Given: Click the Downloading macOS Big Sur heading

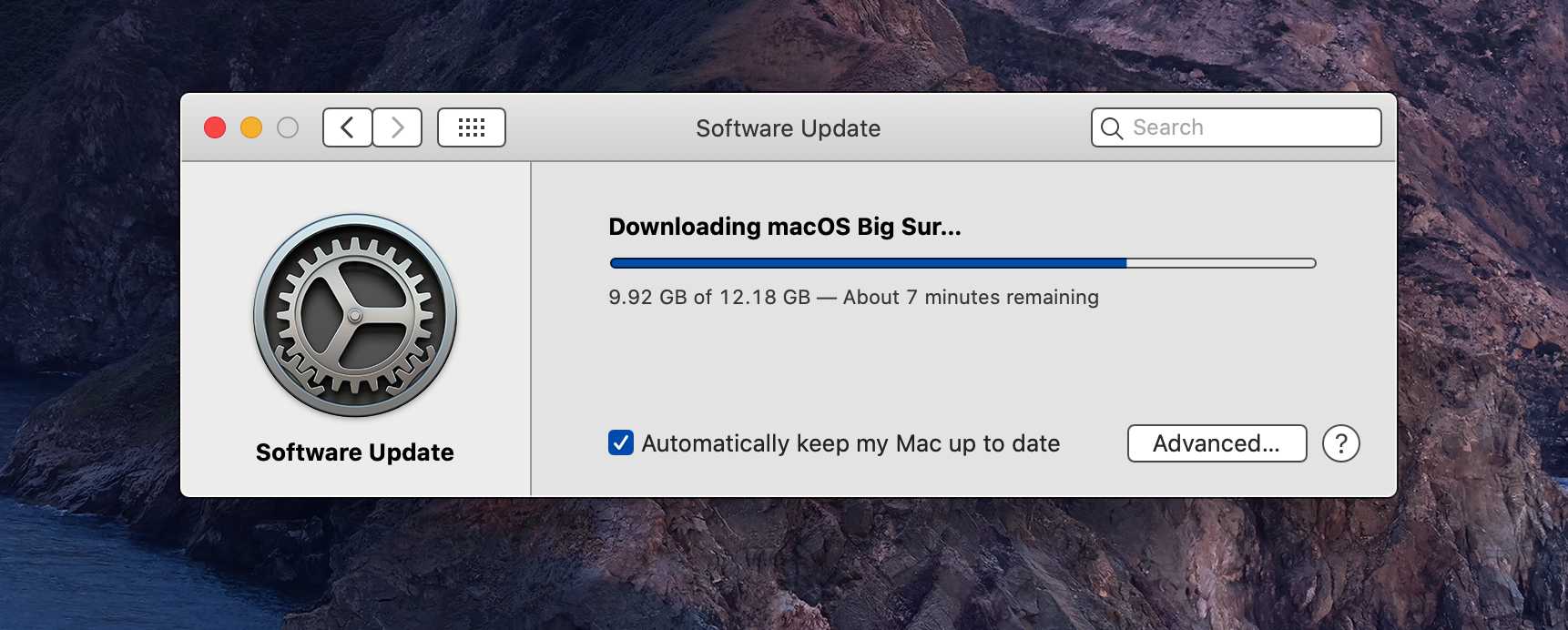Looking at the screenshot, I should [785, 227].
